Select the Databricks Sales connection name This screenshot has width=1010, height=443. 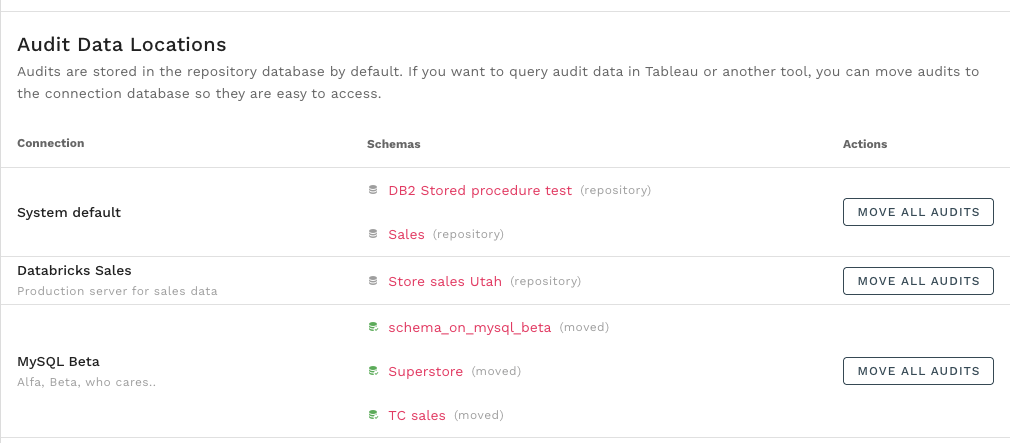[74, 270]
